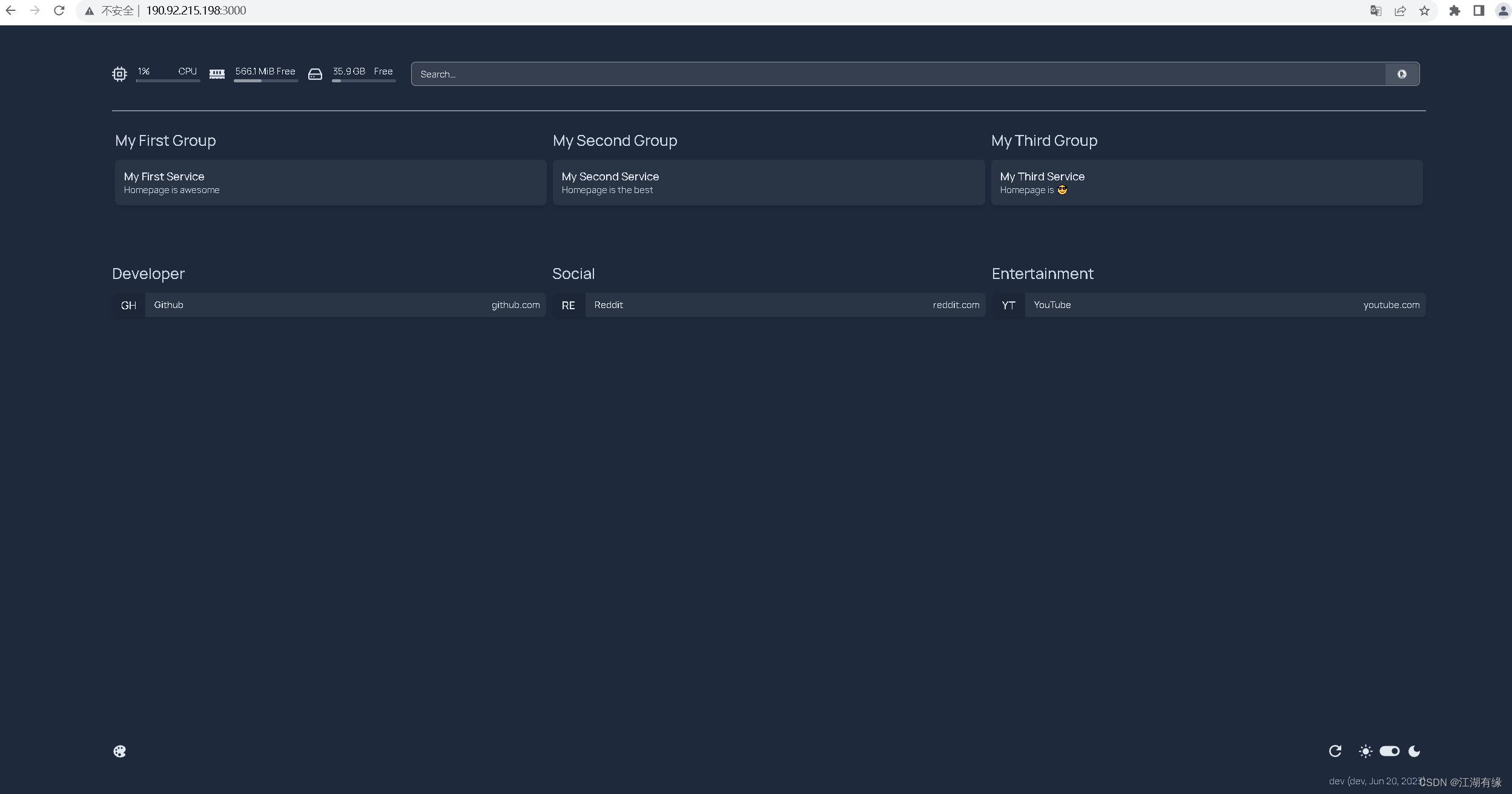Click the refresh icon at bottom right
This screenshot has width=1512, height=794.
[x=1335, y=751]
